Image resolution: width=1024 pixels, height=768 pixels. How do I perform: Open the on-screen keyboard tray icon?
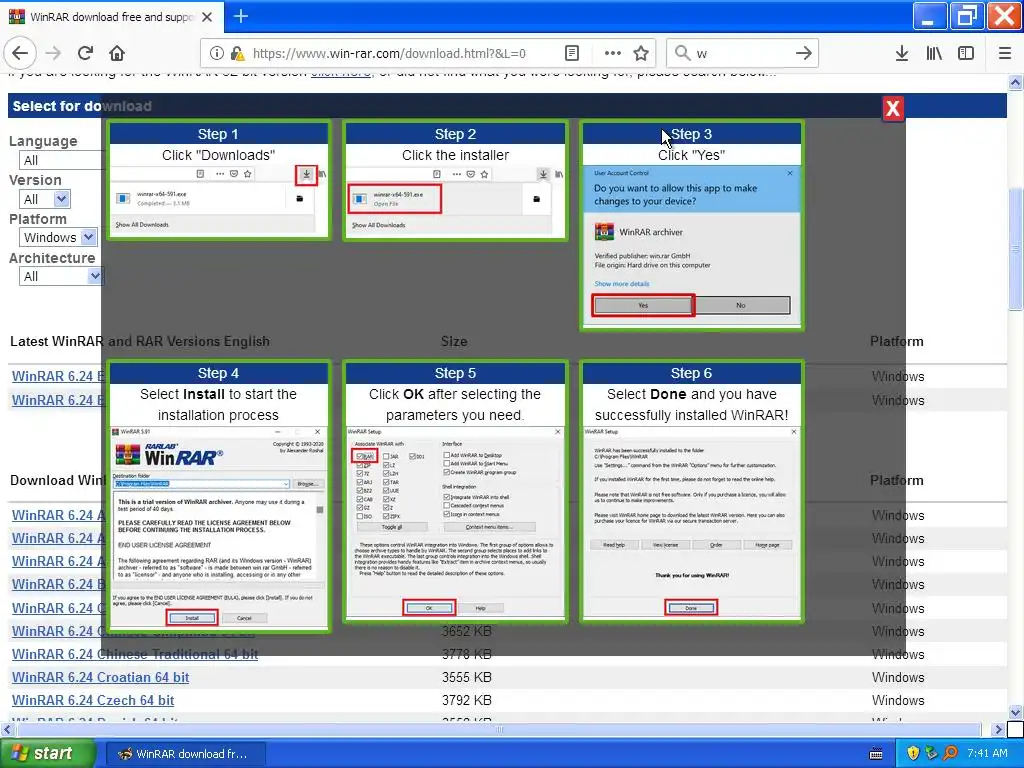click(x=876, y=754)
